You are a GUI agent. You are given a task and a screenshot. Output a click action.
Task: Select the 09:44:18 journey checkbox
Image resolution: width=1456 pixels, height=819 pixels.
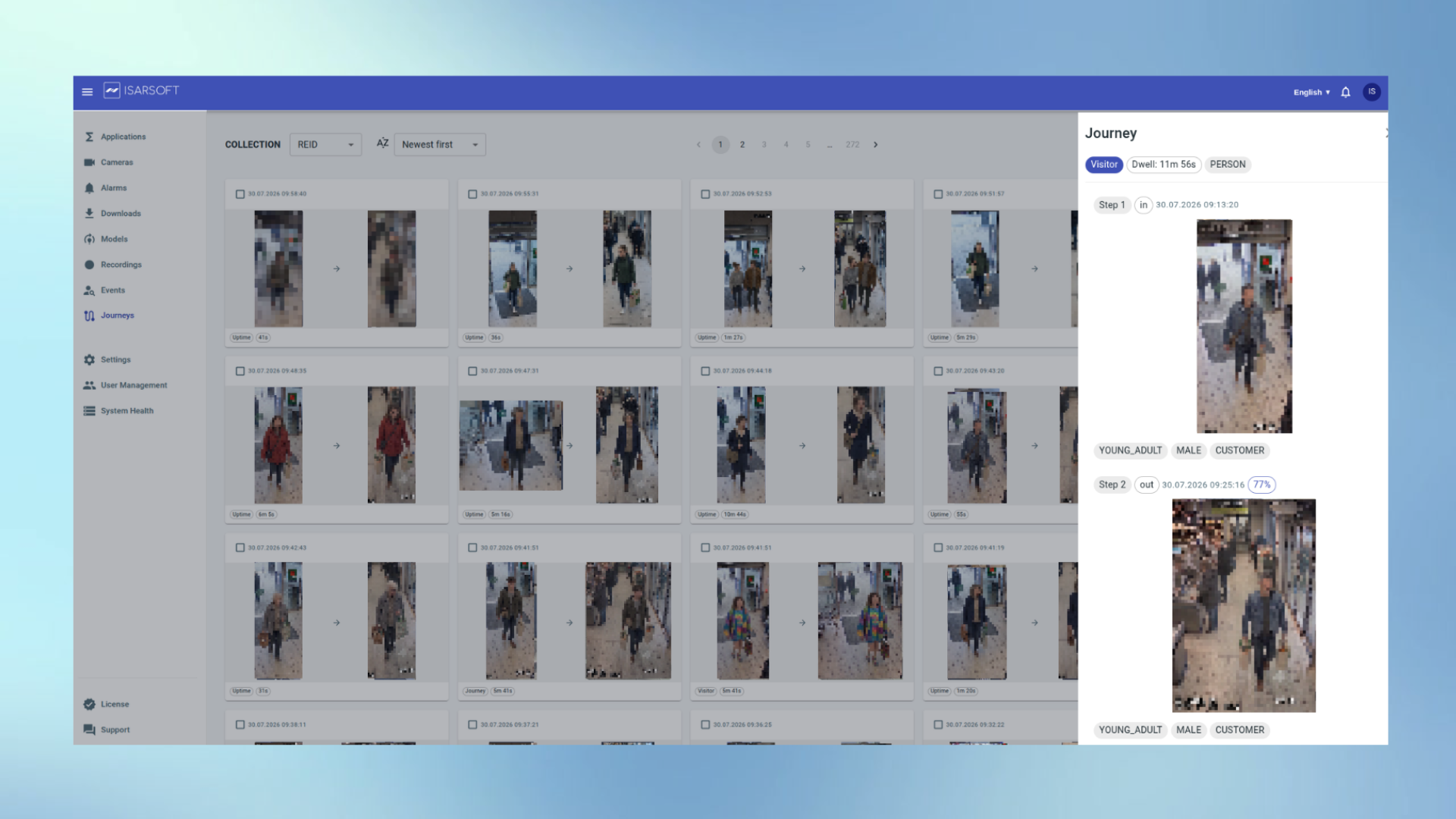coord(705,372)
